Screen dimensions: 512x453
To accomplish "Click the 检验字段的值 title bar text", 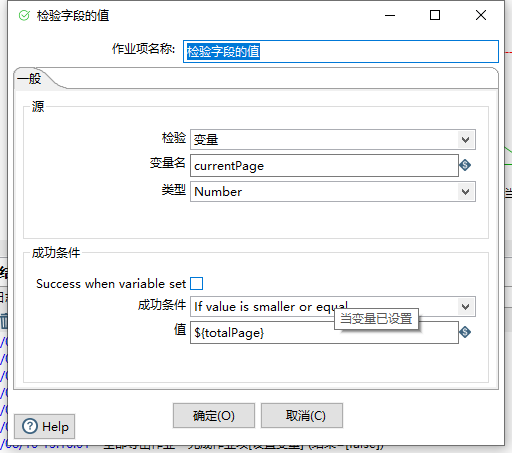I will (x=73, y=16).
